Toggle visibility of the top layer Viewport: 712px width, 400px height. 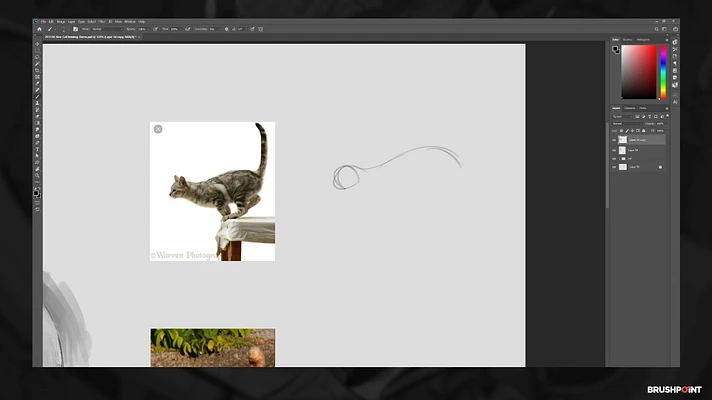[615, 141]
